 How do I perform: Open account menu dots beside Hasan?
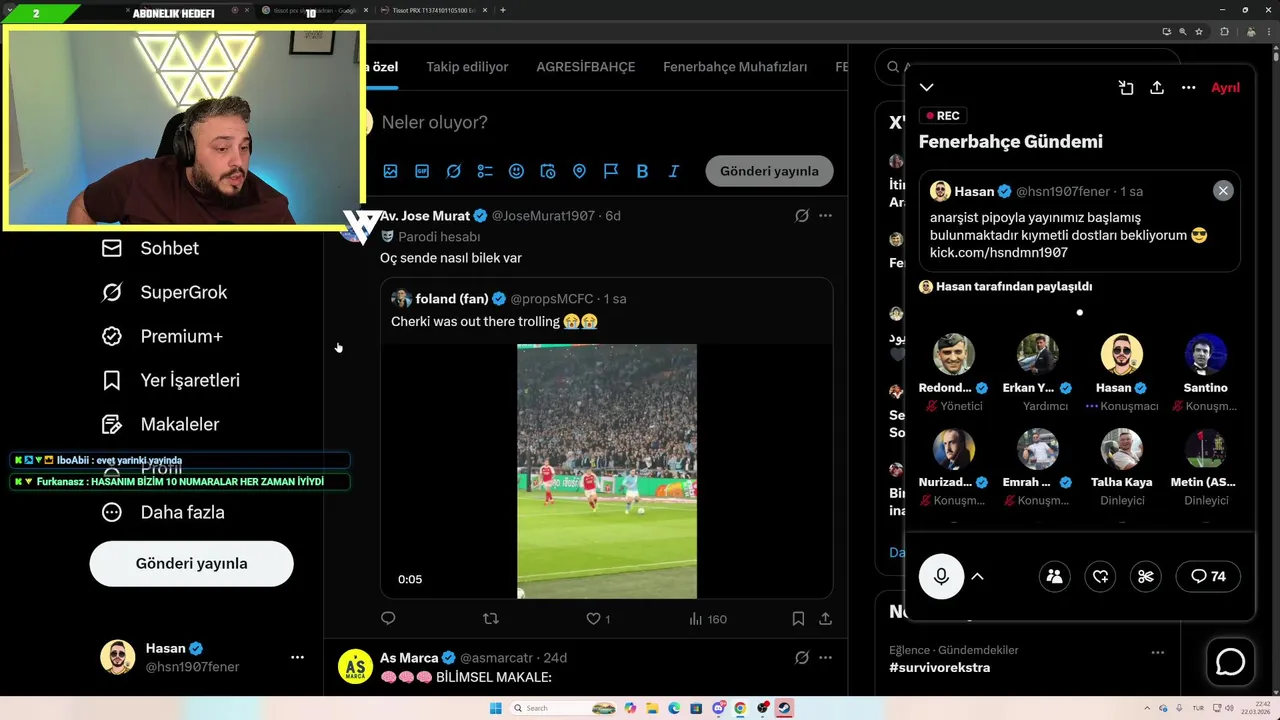point(297,657)
